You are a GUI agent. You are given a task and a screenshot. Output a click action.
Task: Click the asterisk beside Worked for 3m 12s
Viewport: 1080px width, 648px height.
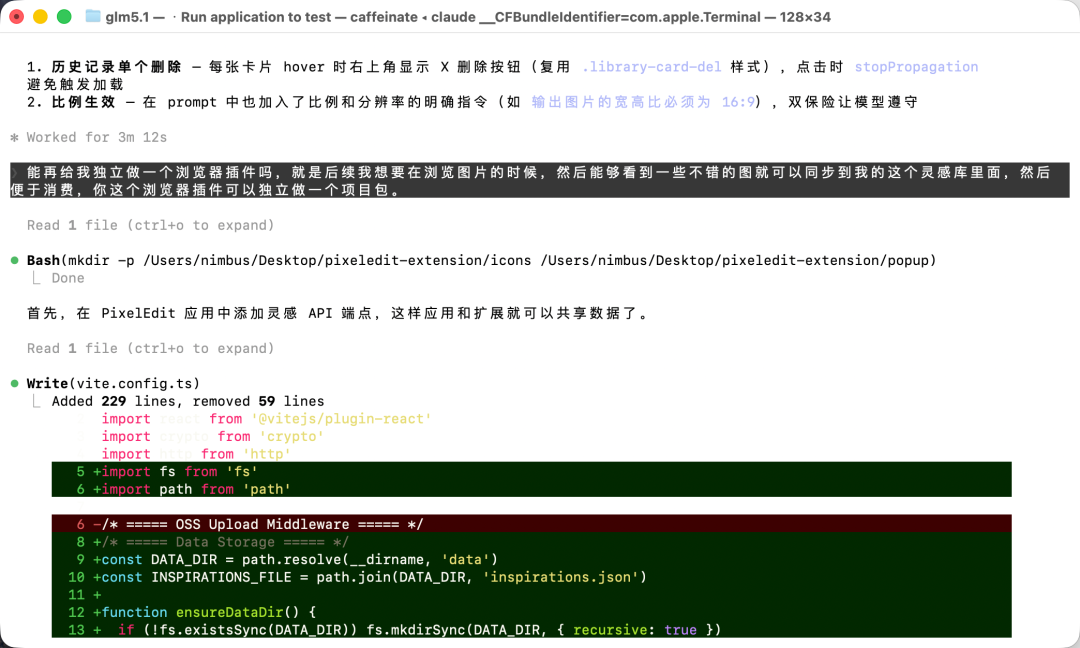pyautogui.click(x=14, y=138)
